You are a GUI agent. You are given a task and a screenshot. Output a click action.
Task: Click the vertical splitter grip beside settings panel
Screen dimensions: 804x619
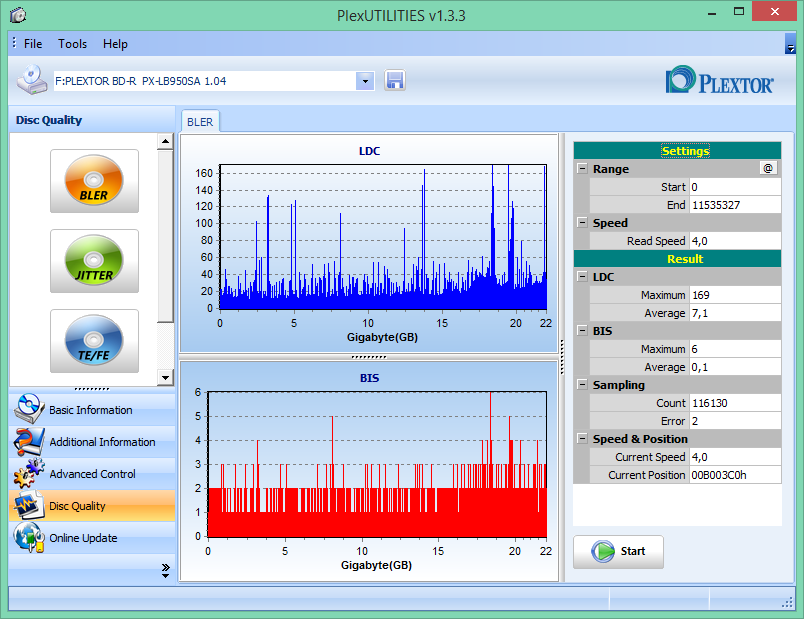(562, 356)
